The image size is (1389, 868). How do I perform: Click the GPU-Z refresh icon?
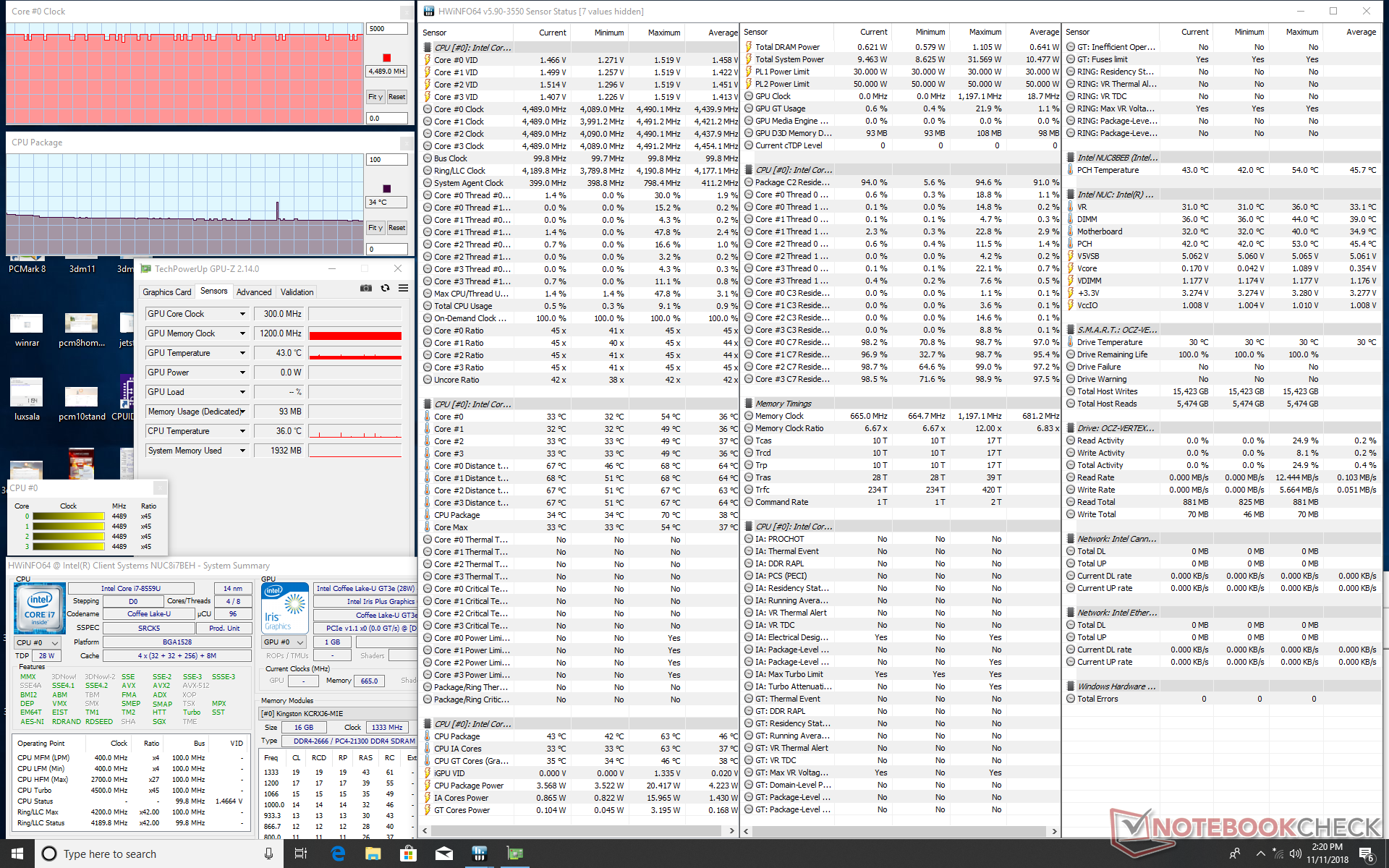tap(385, 288)
